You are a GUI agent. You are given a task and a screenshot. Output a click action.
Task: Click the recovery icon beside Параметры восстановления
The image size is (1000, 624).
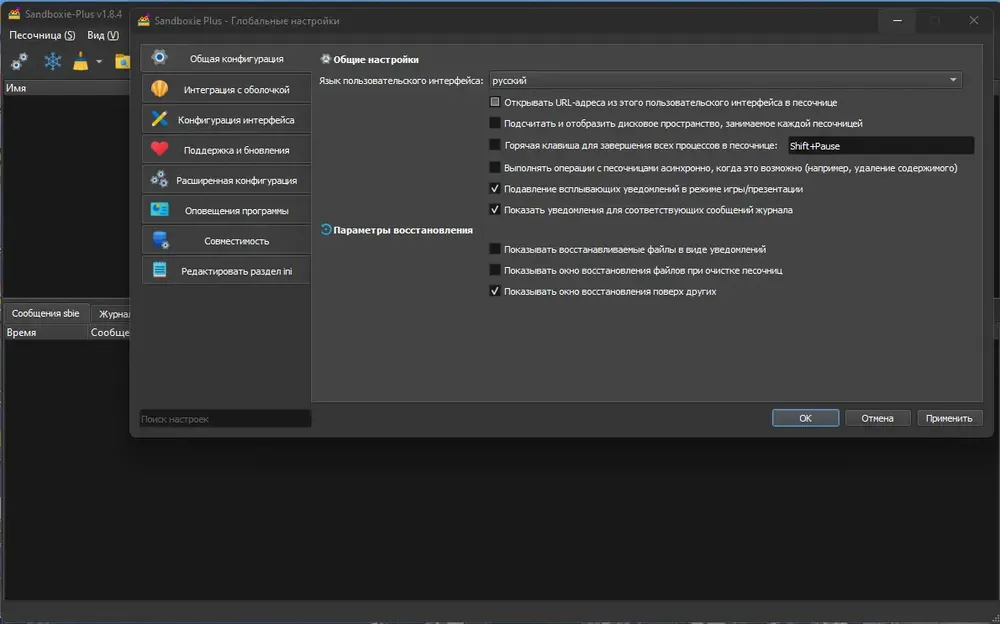coord(326,229)
